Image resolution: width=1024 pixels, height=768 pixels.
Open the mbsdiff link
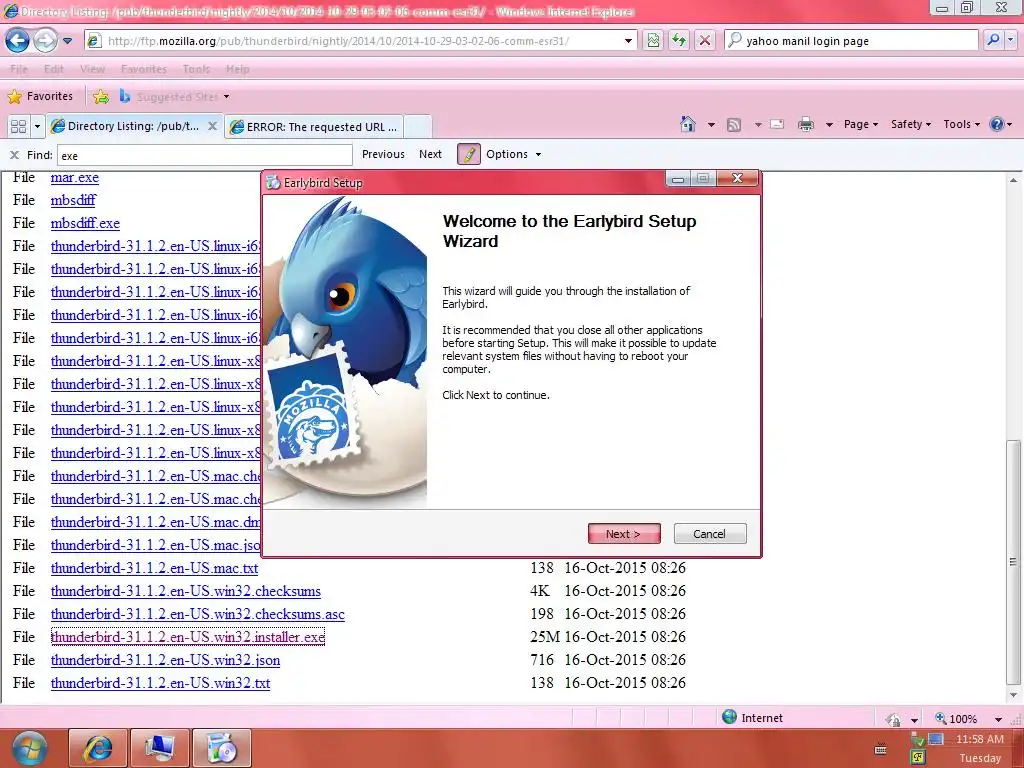[73, 200]
